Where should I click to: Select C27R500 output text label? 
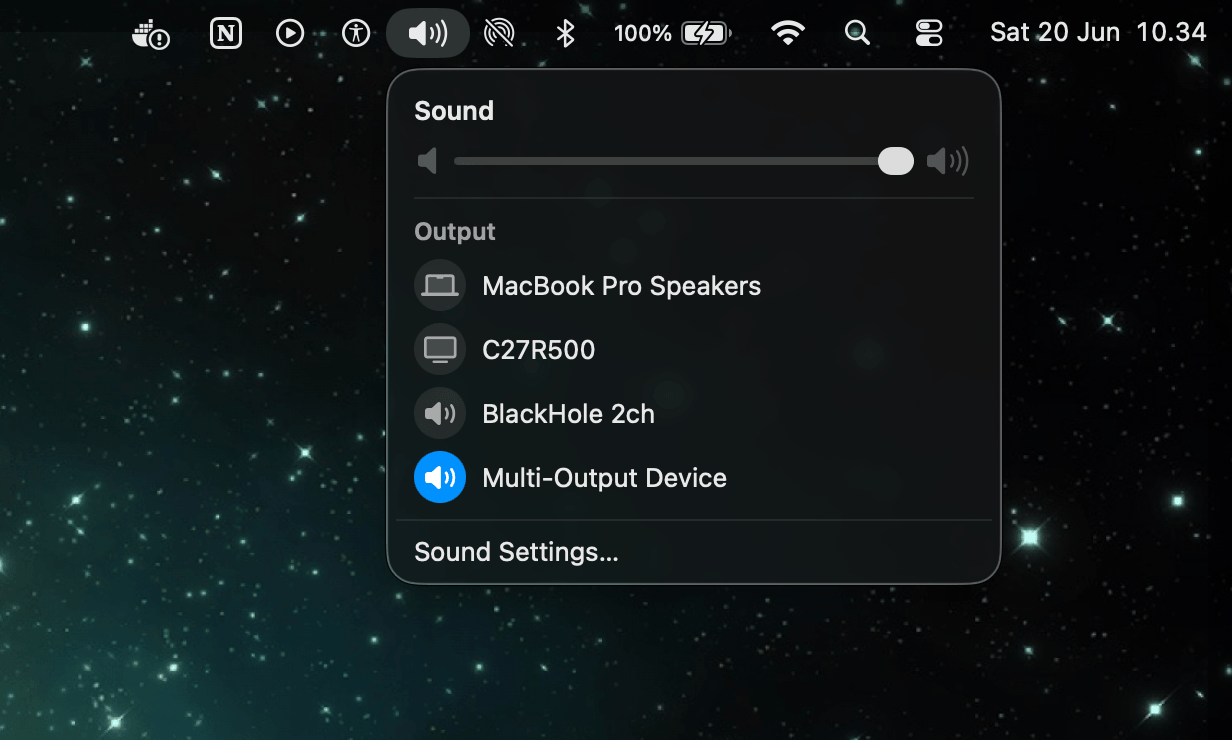(539, 350)
